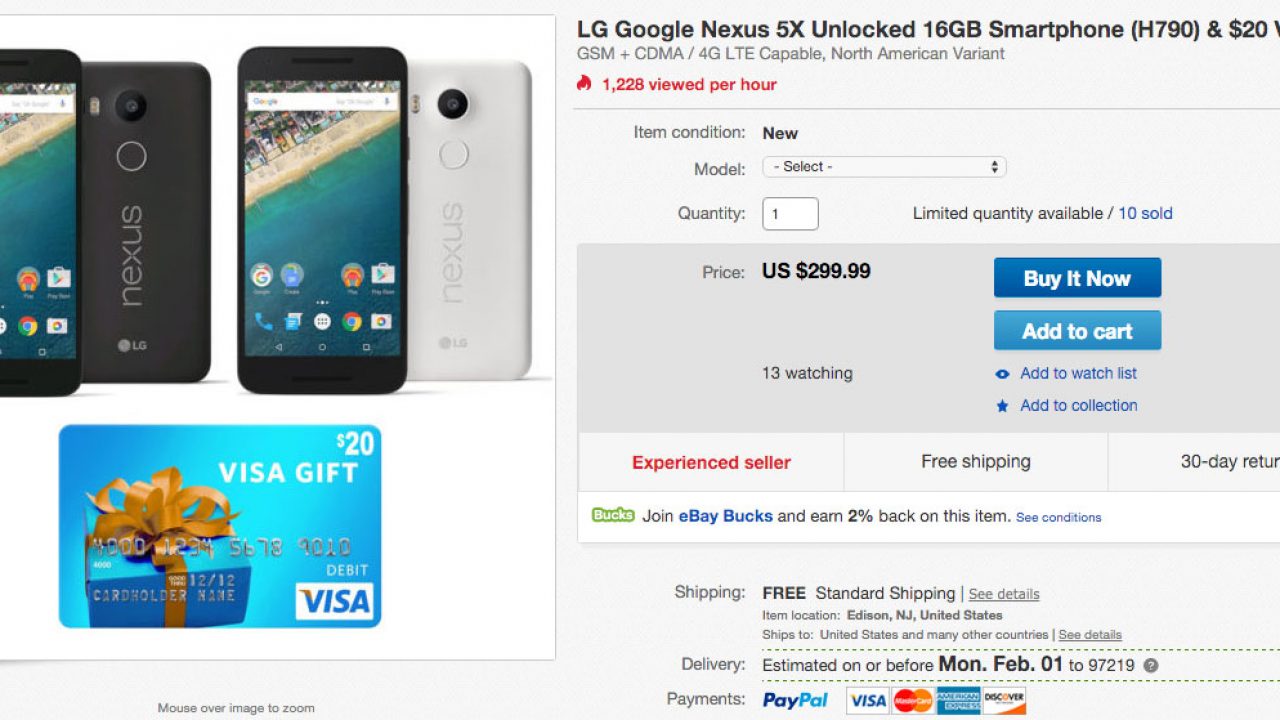The image size is (1280, 720).
Task: Click the Discover payment icon
Action: click(x=1004, y=700)
